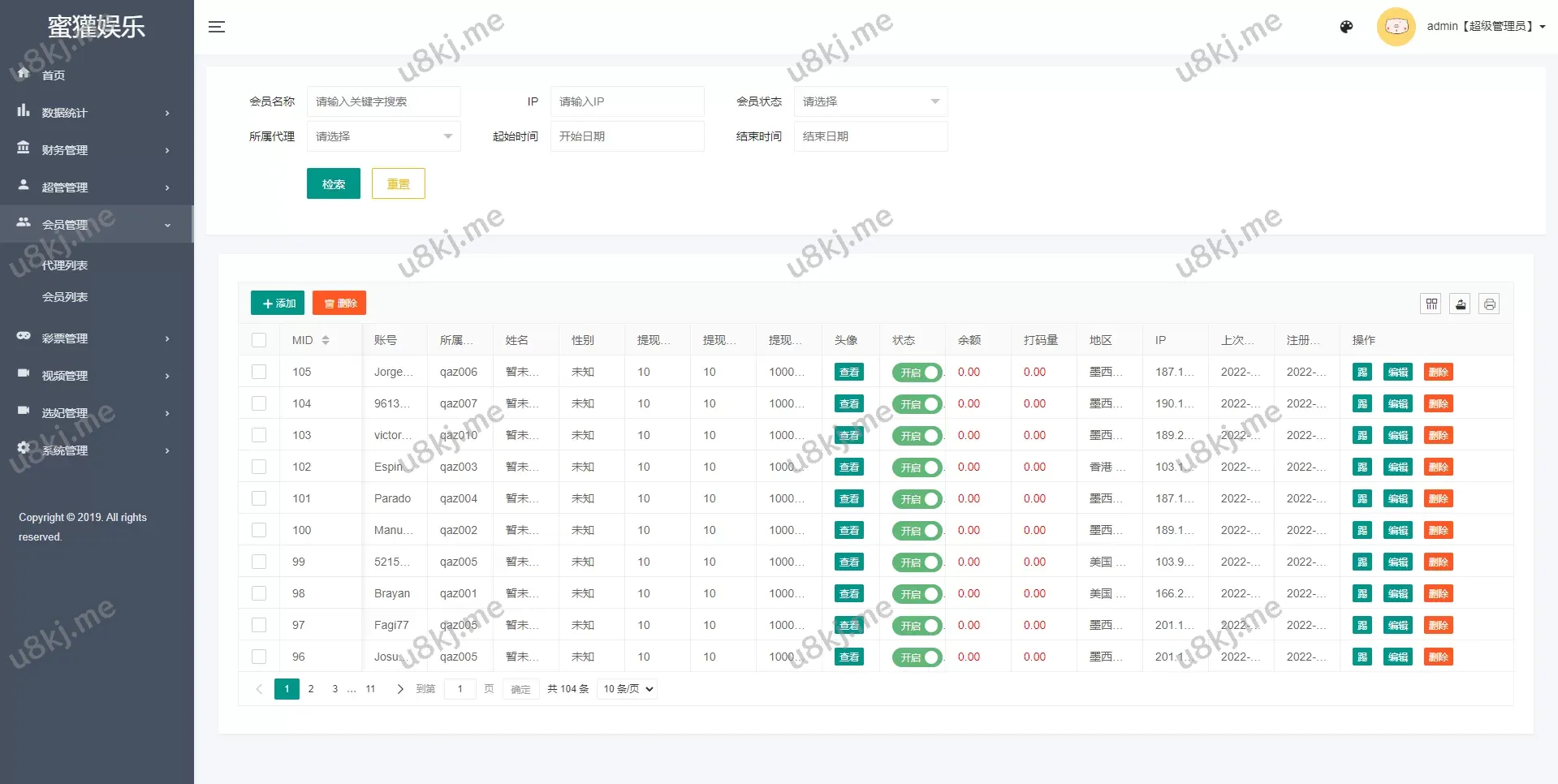1558x784 pixels.
Task: Open the 10 条/页 page size selector
Action: [x=628, y=689]
